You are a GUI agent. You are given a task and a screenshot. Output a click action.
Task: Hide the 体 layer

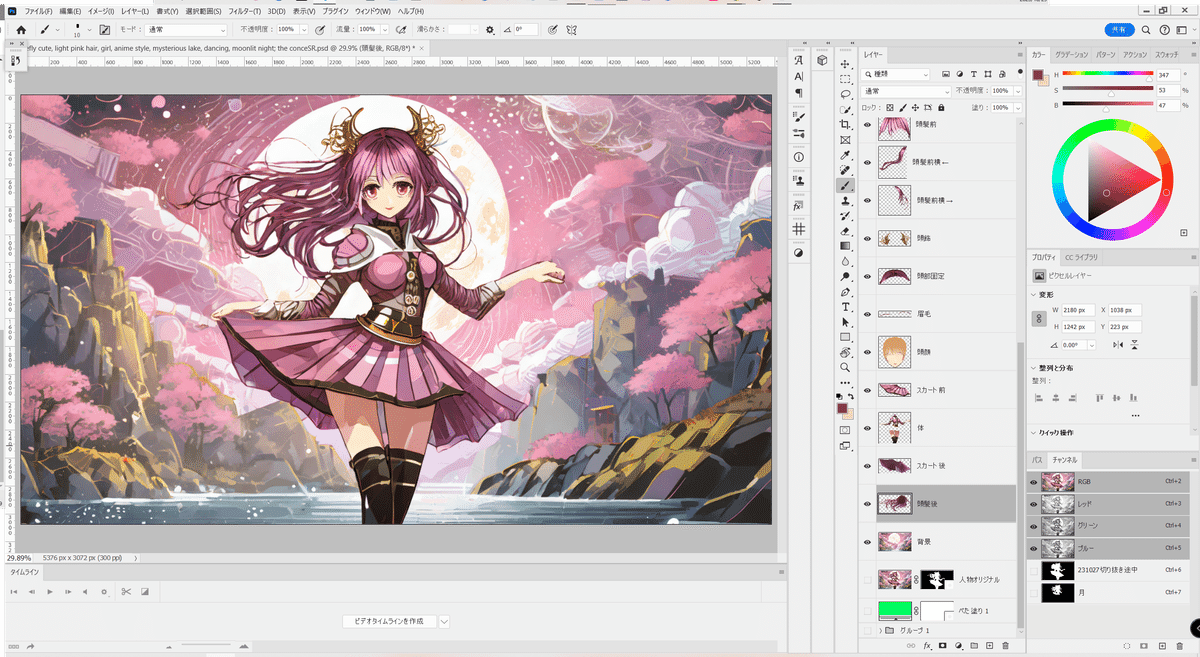[868, 427]
